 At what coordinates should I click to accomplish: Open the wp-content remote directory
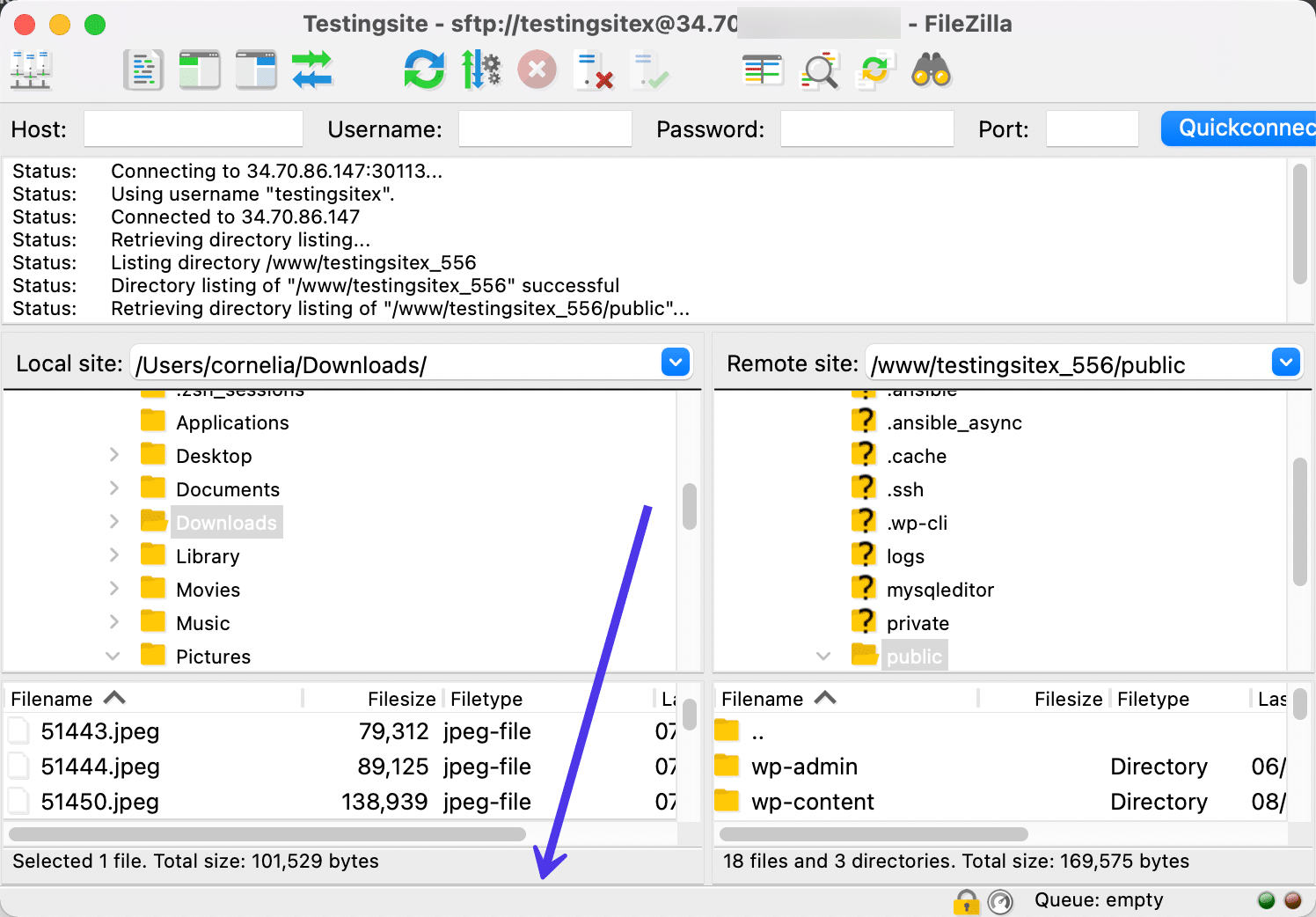click(x=812, y=802)
